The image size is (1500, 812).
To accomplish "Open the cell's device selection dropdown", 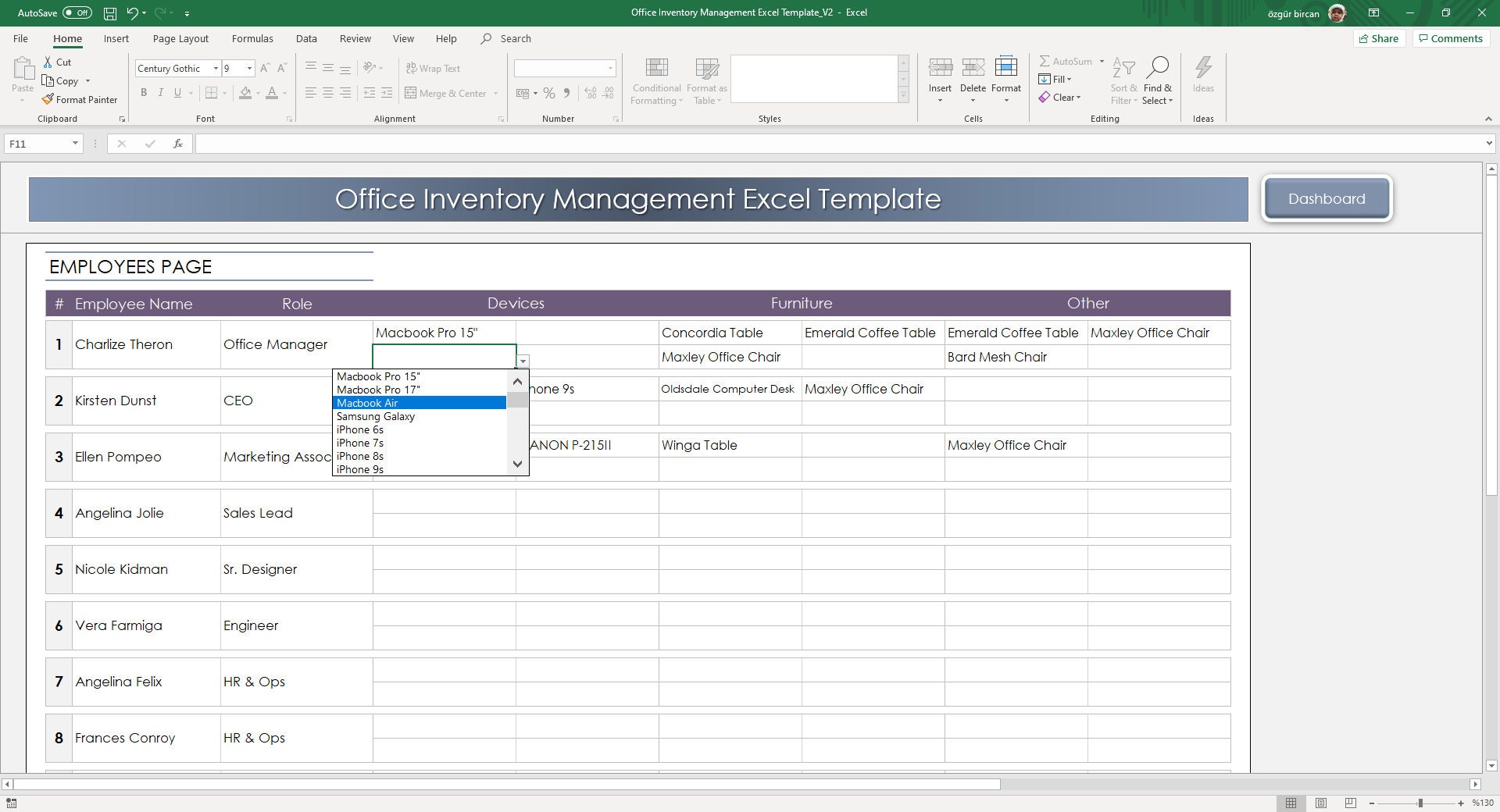I will click(x=523, y=361).
